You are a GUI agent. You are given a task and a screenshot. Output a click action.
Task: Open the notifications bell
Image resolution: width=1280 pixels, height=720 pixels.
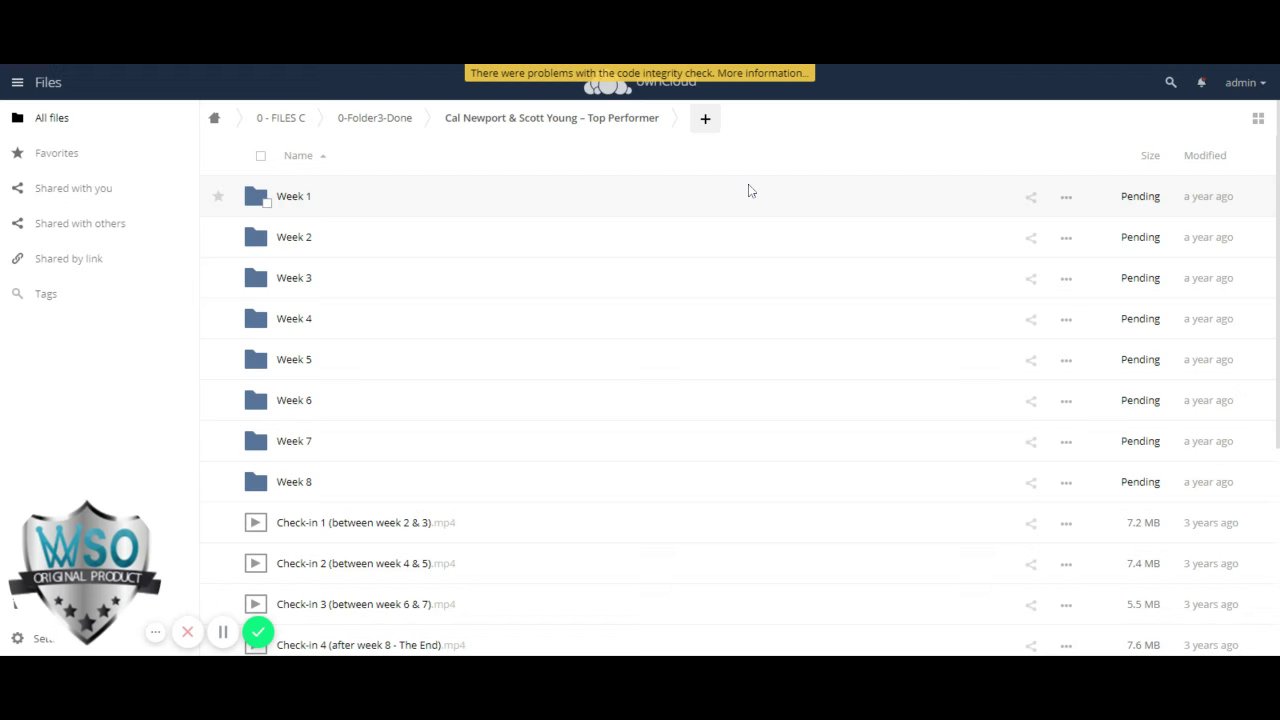pyautogui.click(x=1201, y=83)
